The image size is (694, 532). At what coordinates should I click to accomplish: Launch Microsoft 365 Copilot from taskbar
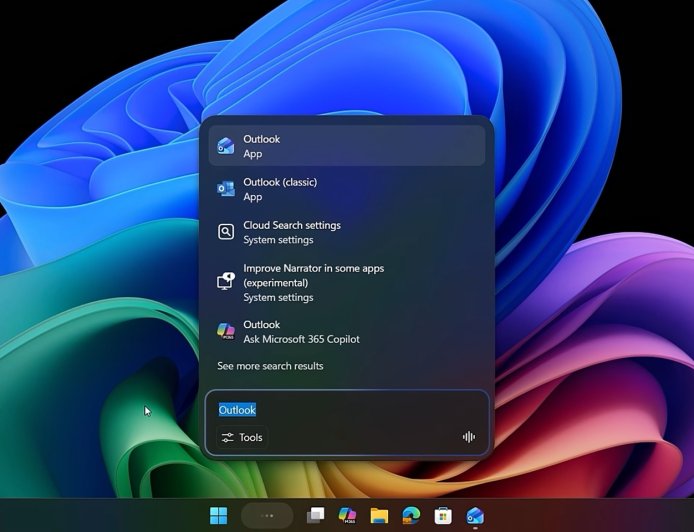[347, 515]
